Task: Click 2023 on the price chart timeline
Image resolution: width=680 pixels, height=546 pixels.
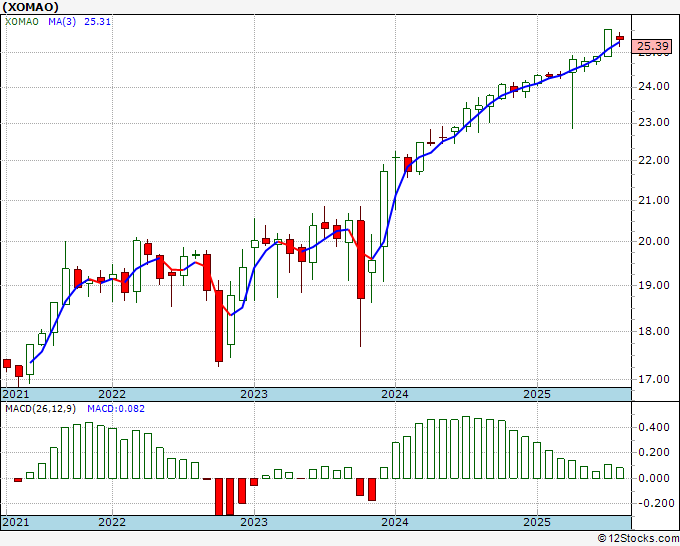Action: 254,394
